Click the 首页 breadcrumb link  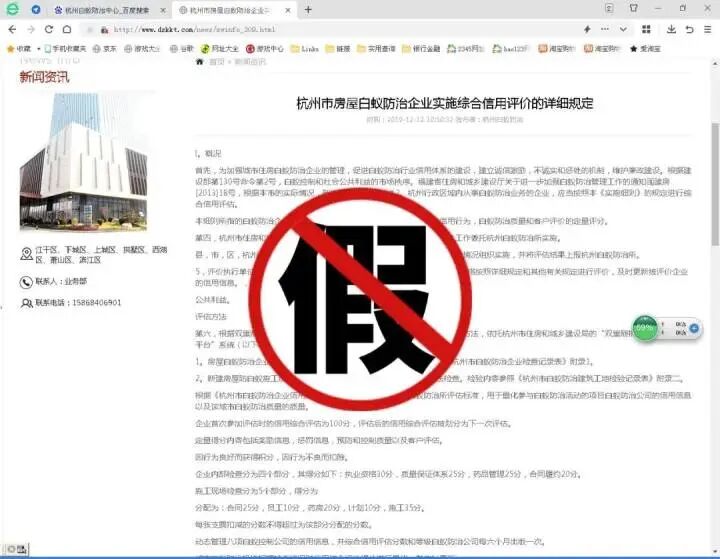pyautogui.click(x=216, y=62)
